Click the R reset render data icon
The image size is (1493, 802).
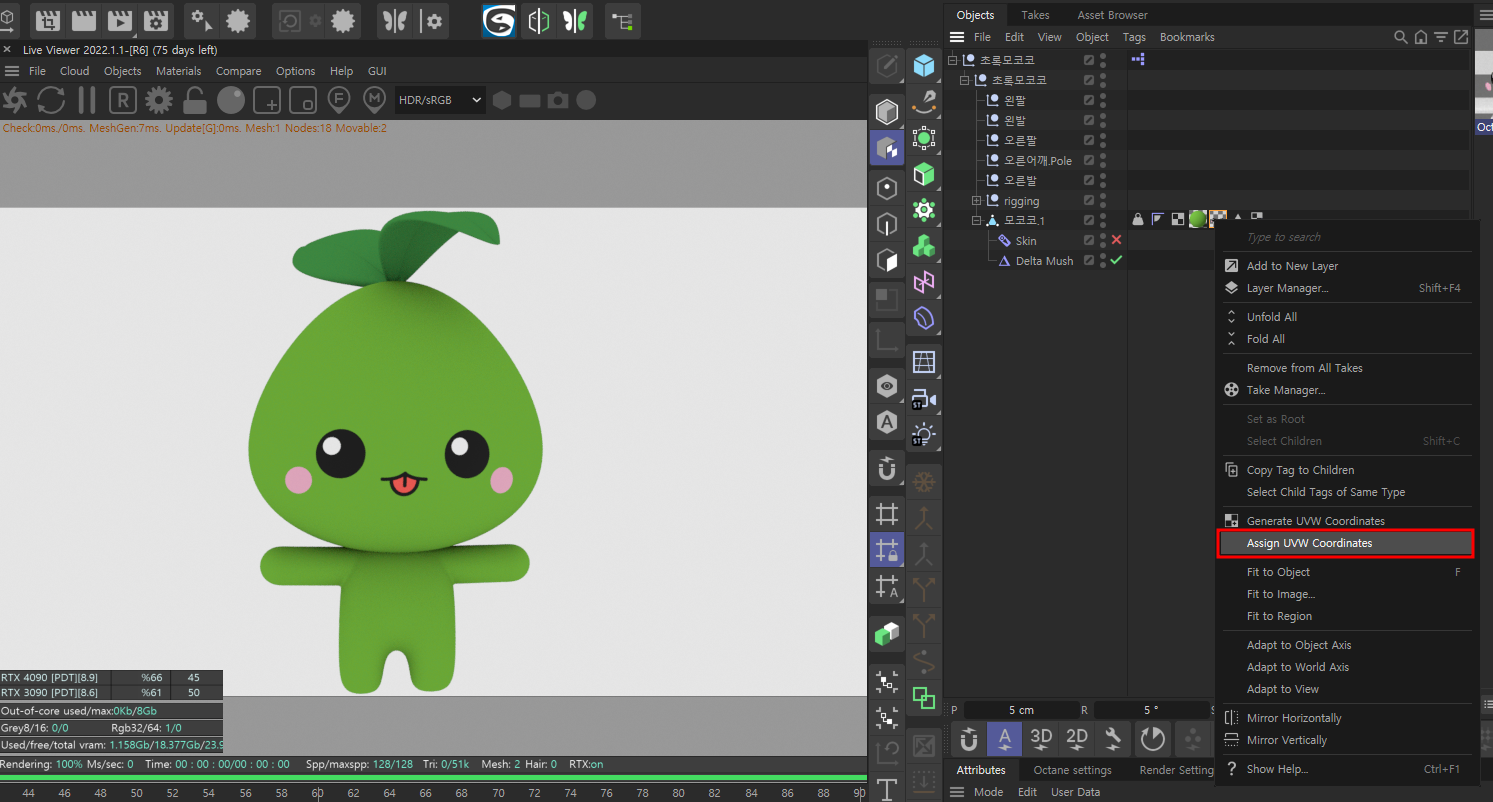[x=122, y=100]
